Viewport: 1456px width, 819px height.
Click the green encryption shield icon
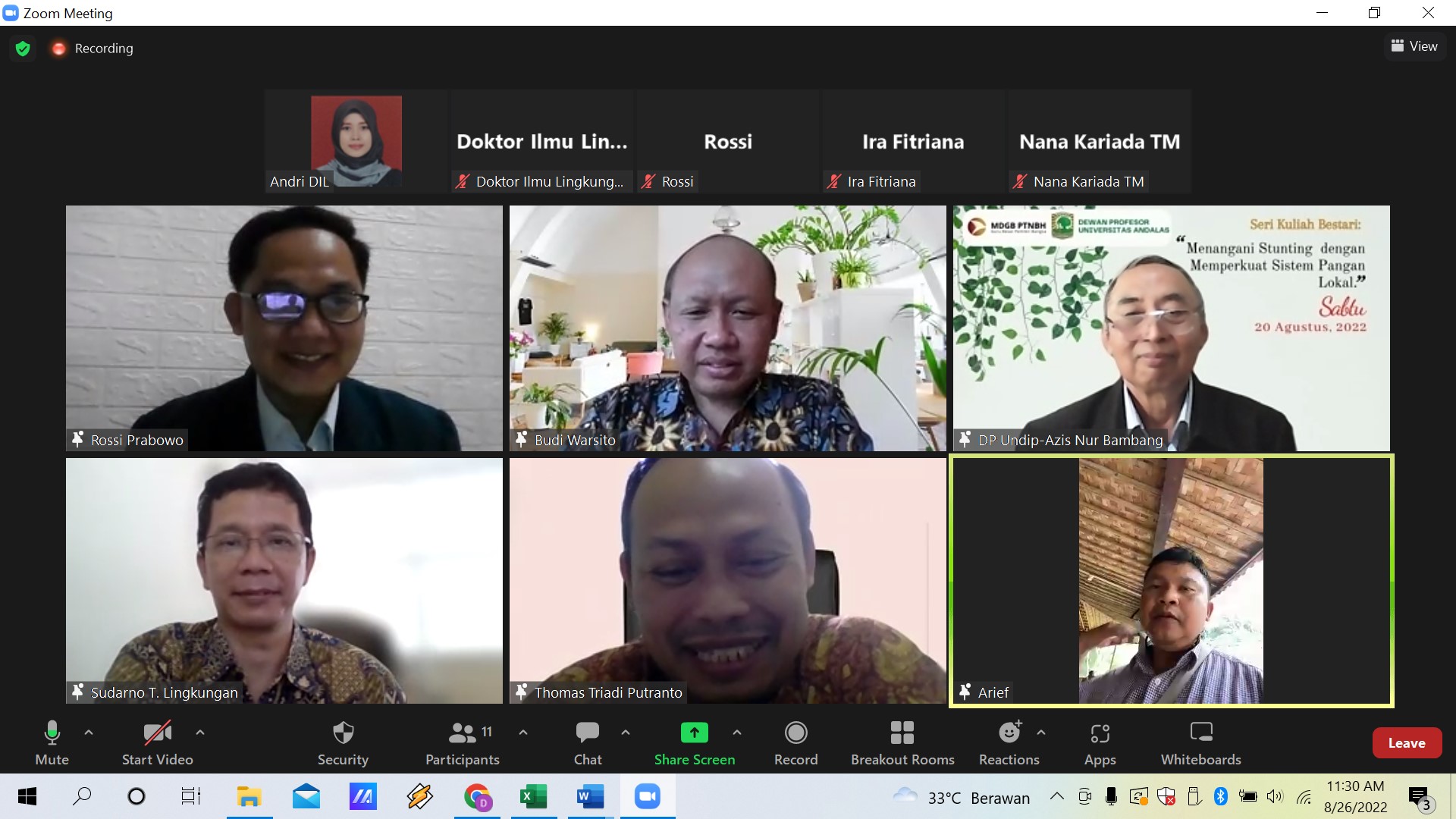tap(23, 49)
